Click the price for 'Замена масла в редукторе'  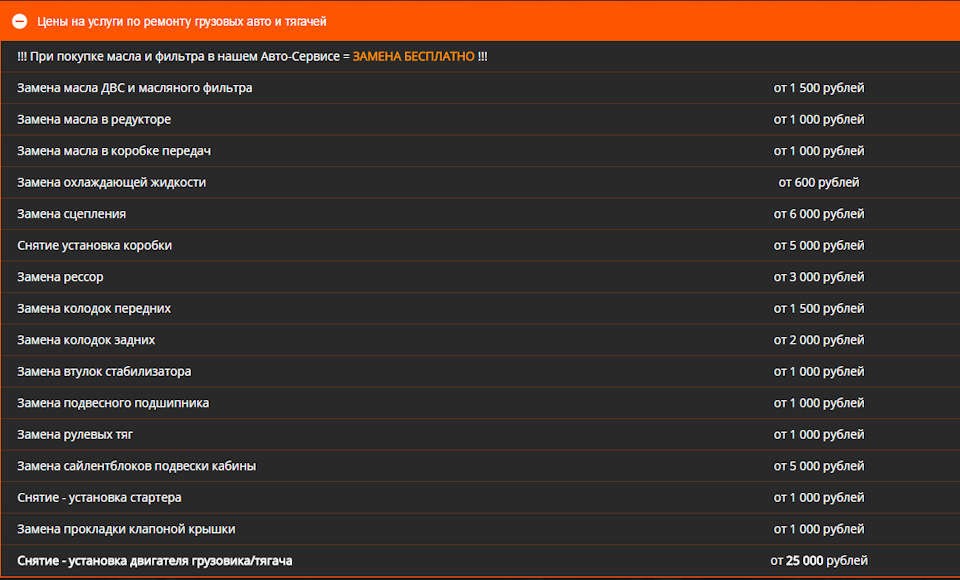[819, 119]
